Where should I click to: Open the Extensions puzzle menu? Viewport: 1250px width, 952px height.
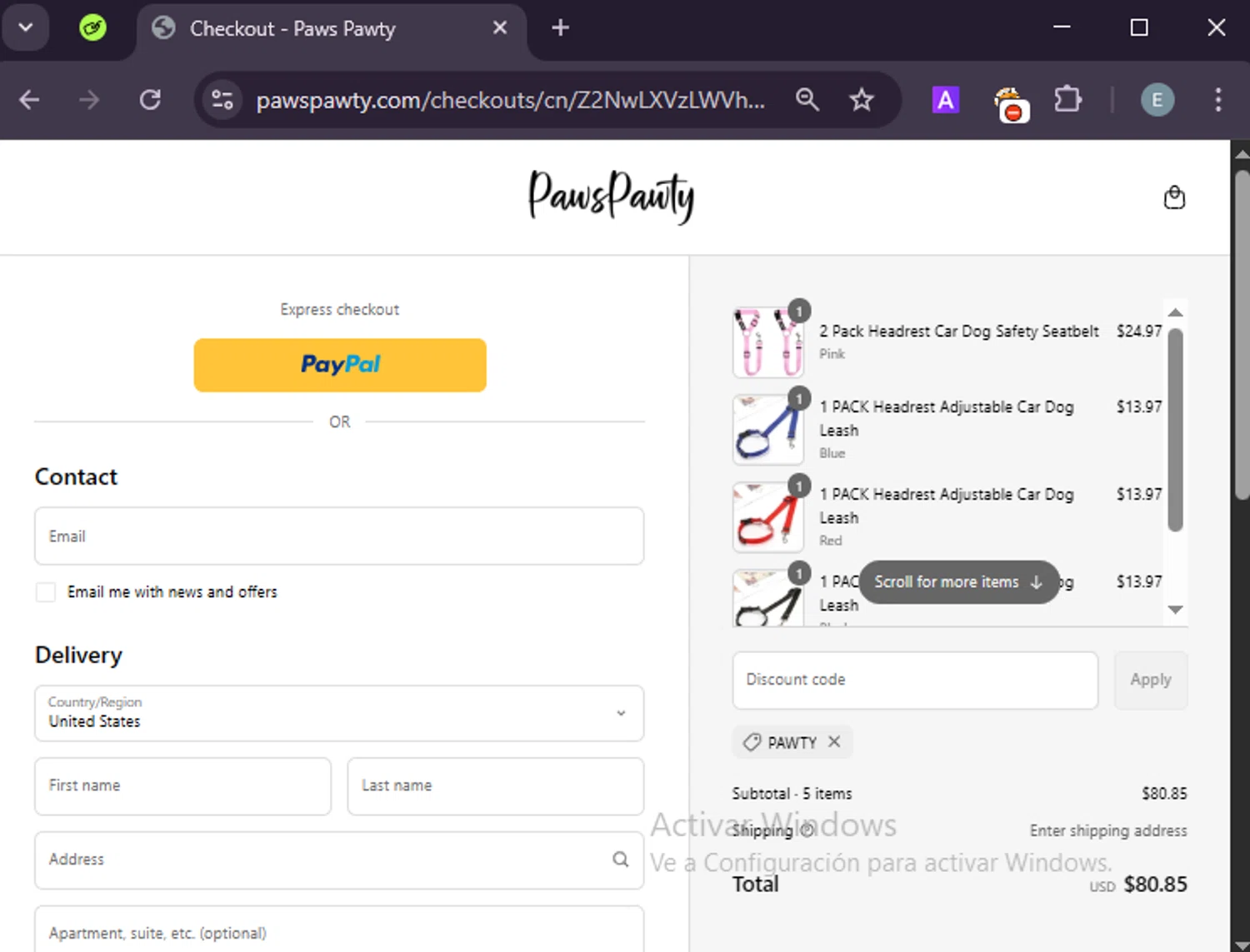click(x=1067, y=100)
